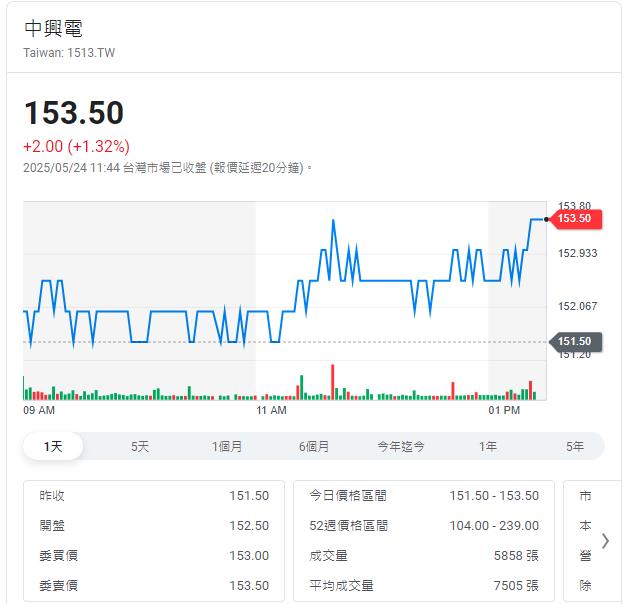Click the 成交量 label
627x604 pixels.
328,556
